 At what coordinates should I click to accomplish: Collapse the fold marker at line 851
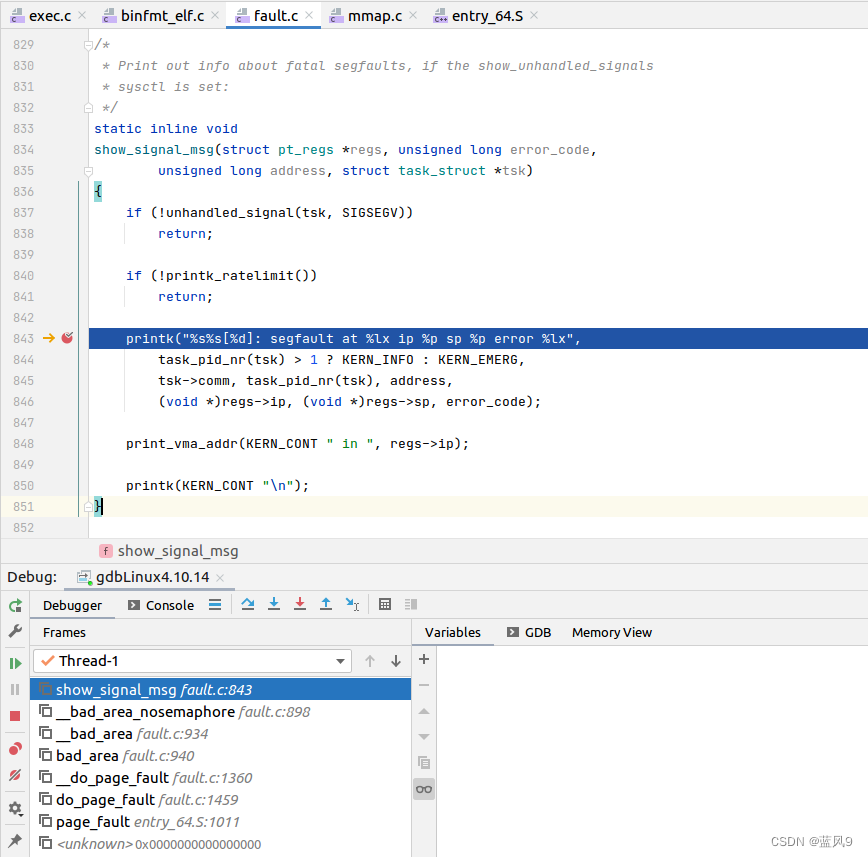coord(88,507)
